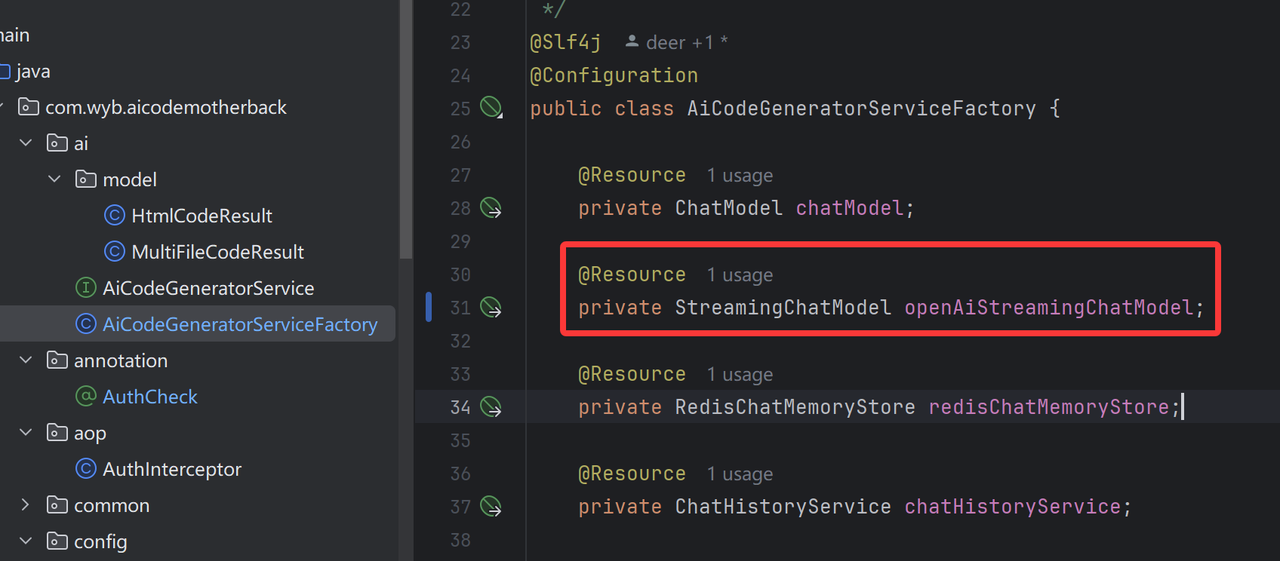The image size is (1280, 561).
Task: Click the @Slf4j annotation
Action: click(x=566, y=42)
